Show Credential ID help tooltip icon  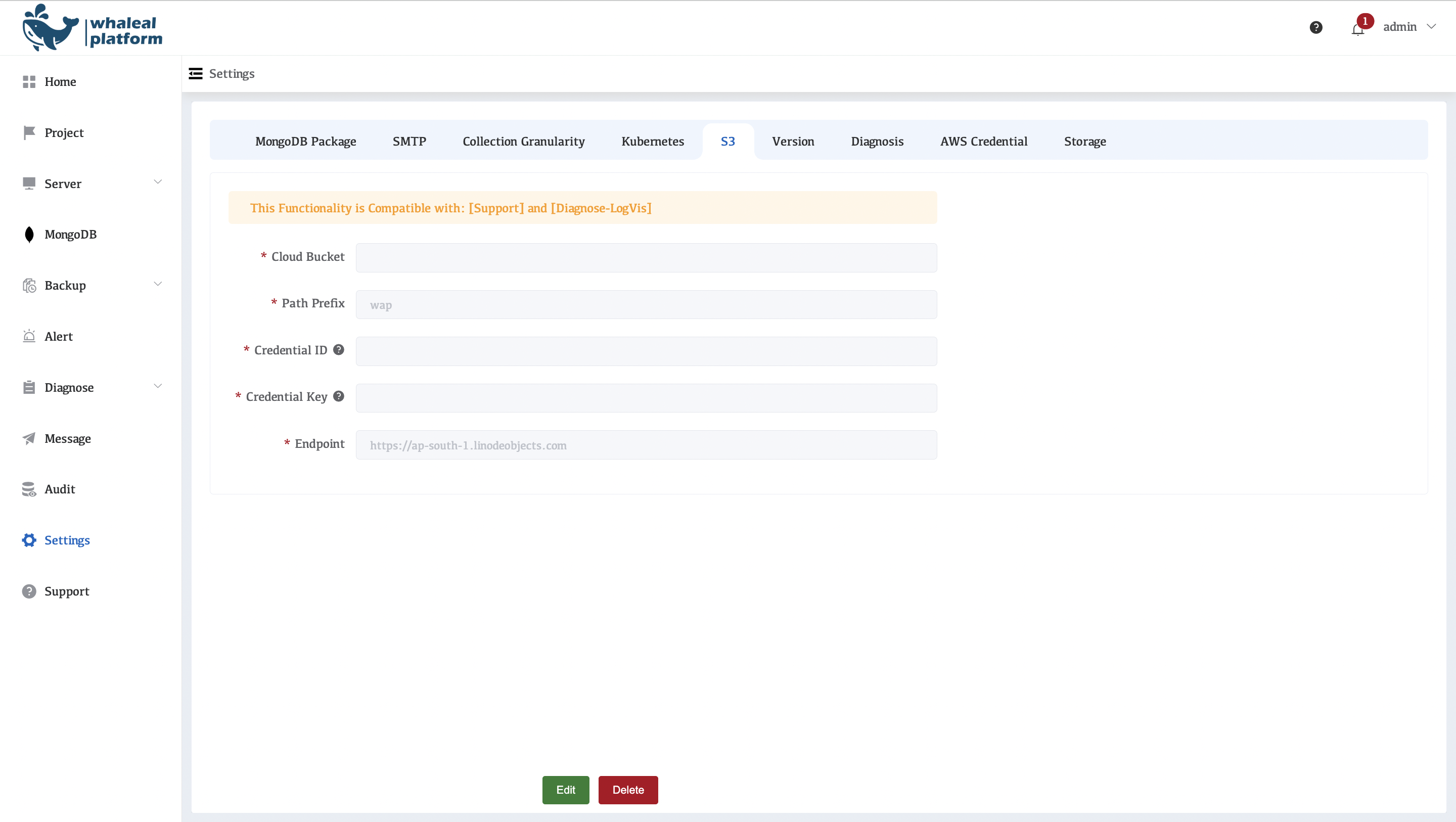pos(339,350)
